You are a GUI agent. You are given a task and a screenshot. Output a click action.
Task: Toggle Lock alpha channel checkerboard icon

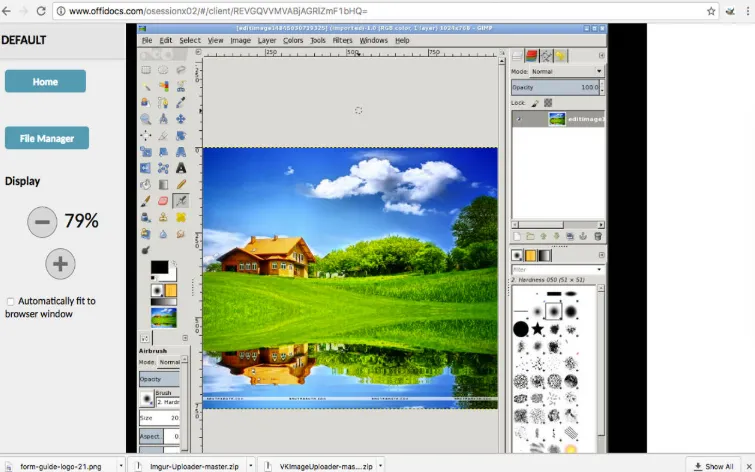[x=548, y=103]
